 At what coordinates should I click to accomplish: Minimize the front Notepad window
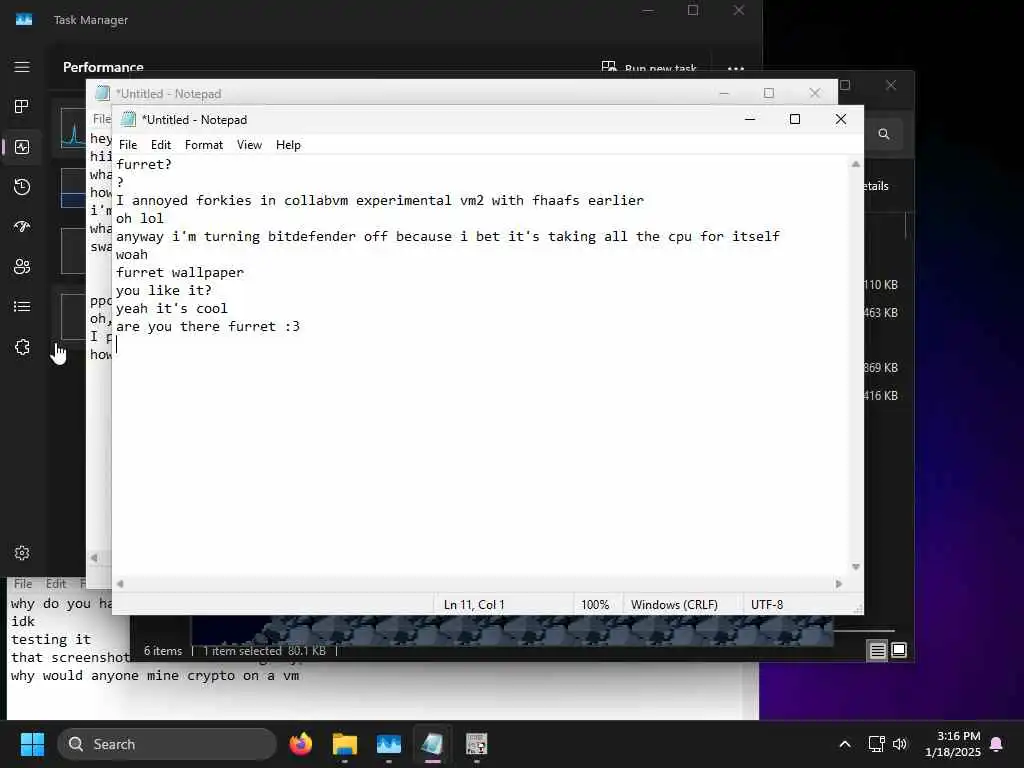tap(750, 119)
